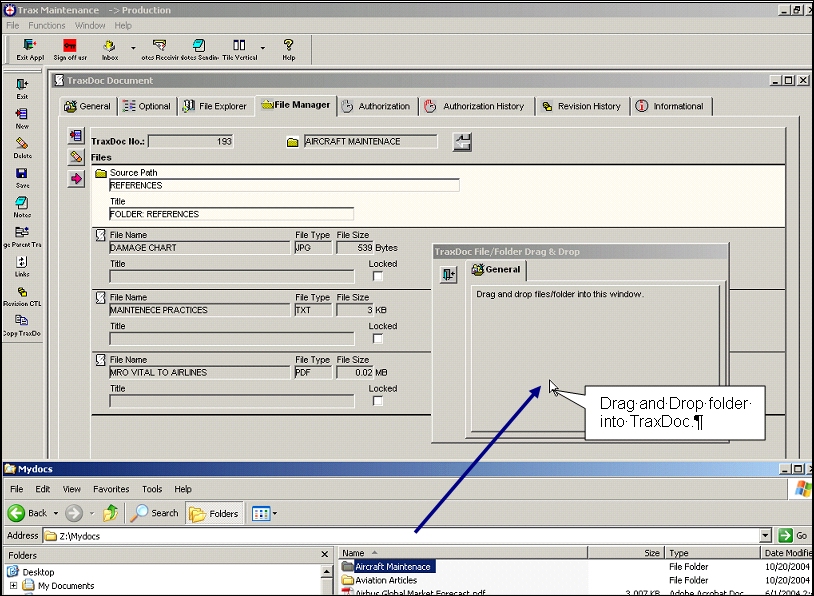Switch to the File Explorer tab
The width and height of the screenshot is (814, 596).
[215, 106]
